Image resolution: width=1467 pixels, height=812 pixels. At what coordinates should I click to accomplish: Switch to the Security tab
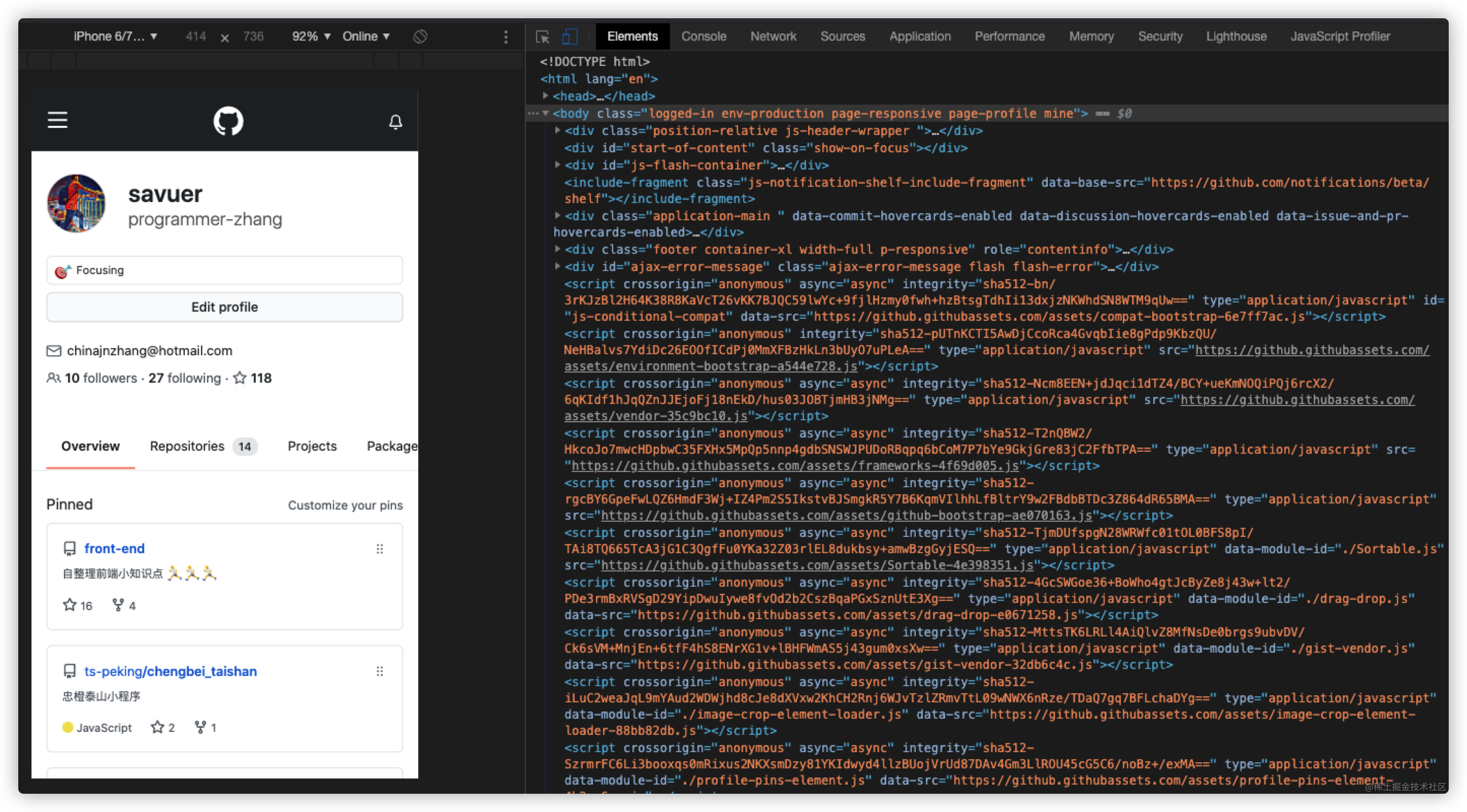click(x=1160, y=37)
